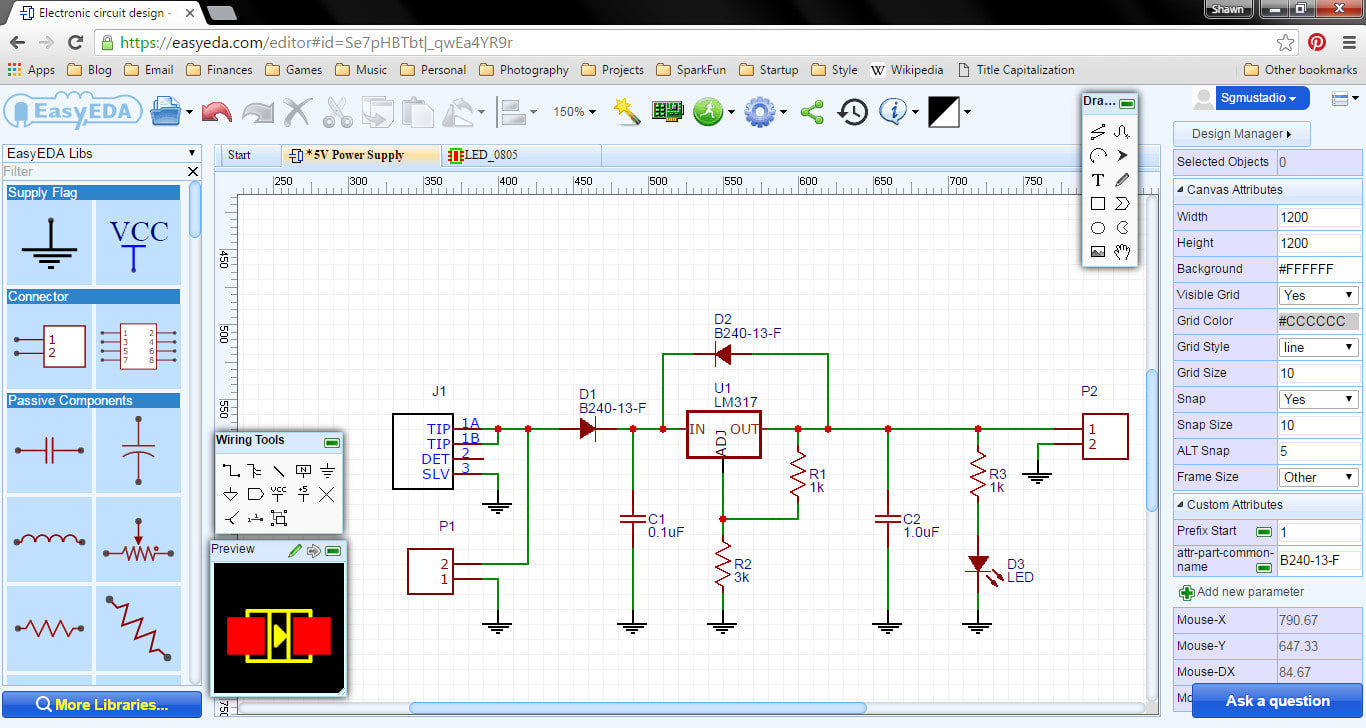Collapse the Drawing Tools palette
This screenshot has width=1366, height=728.
click(1128, 101)
